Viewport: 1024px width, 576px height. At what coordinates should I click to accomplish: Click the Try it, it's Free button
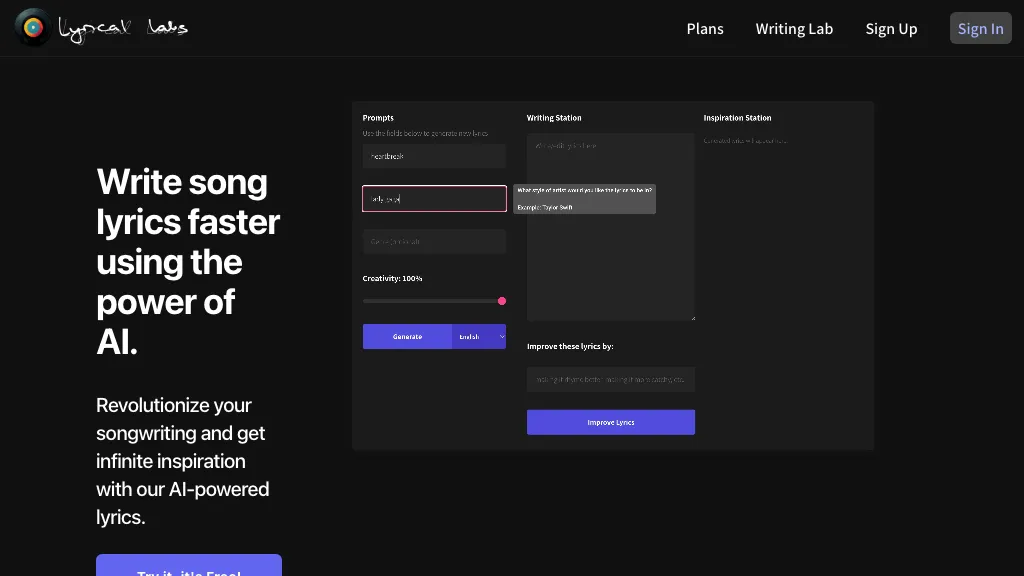(x=189, y=566)
